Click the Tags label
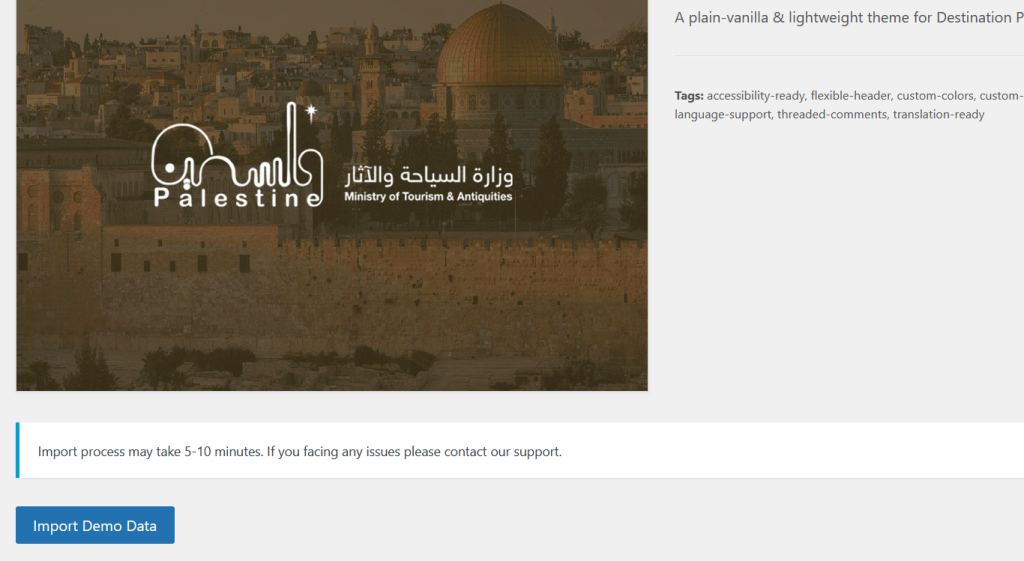The height and width of the screenshot is (561, 1024). tap(689, 95)
